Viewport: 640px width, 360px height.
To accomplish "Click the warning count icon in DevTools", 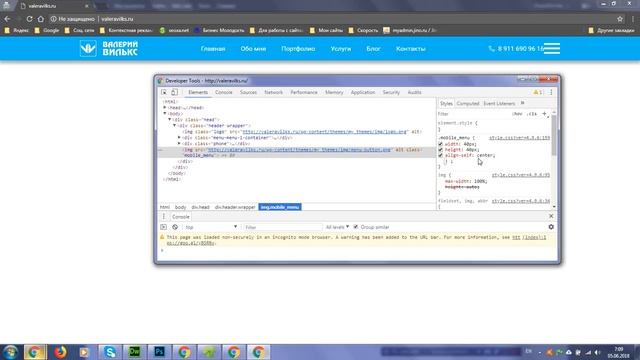I will click(x=538, y=92).
